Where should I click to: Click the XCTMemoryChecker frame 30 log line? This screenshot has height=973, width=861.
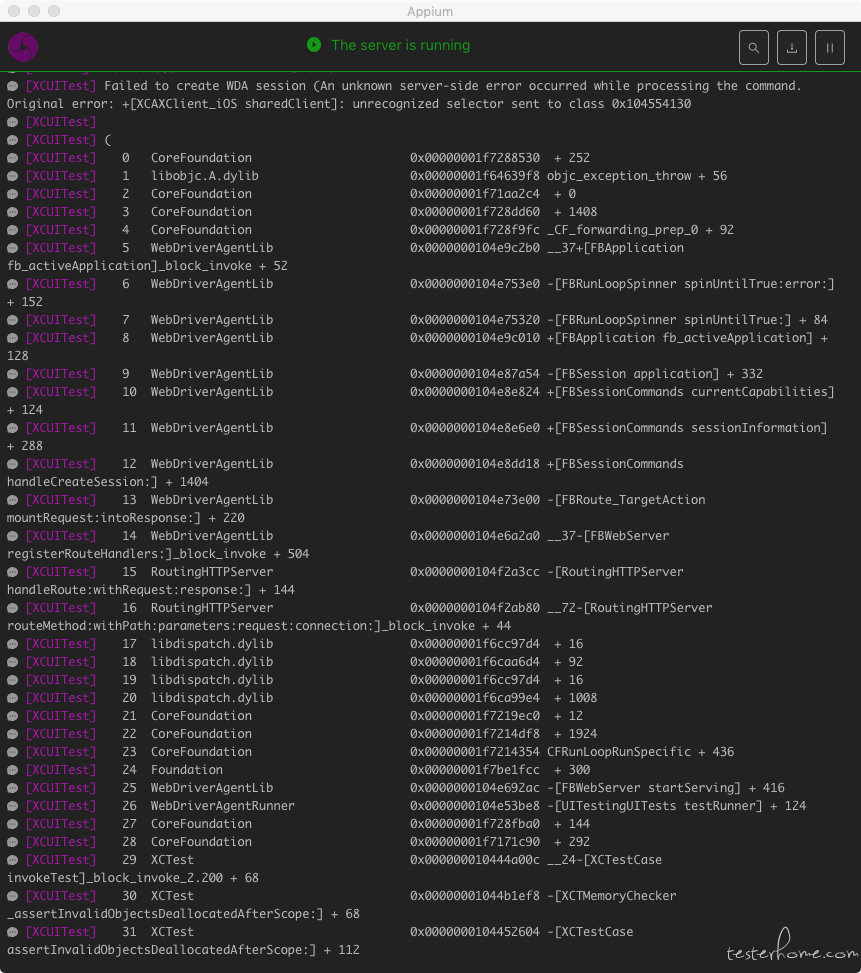[x=342, y=905]
